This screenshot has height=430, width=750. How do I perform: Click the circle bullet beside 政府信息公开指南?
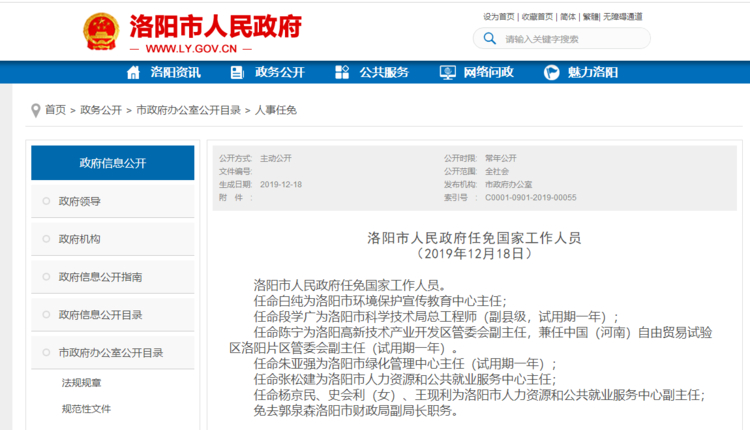46,276
